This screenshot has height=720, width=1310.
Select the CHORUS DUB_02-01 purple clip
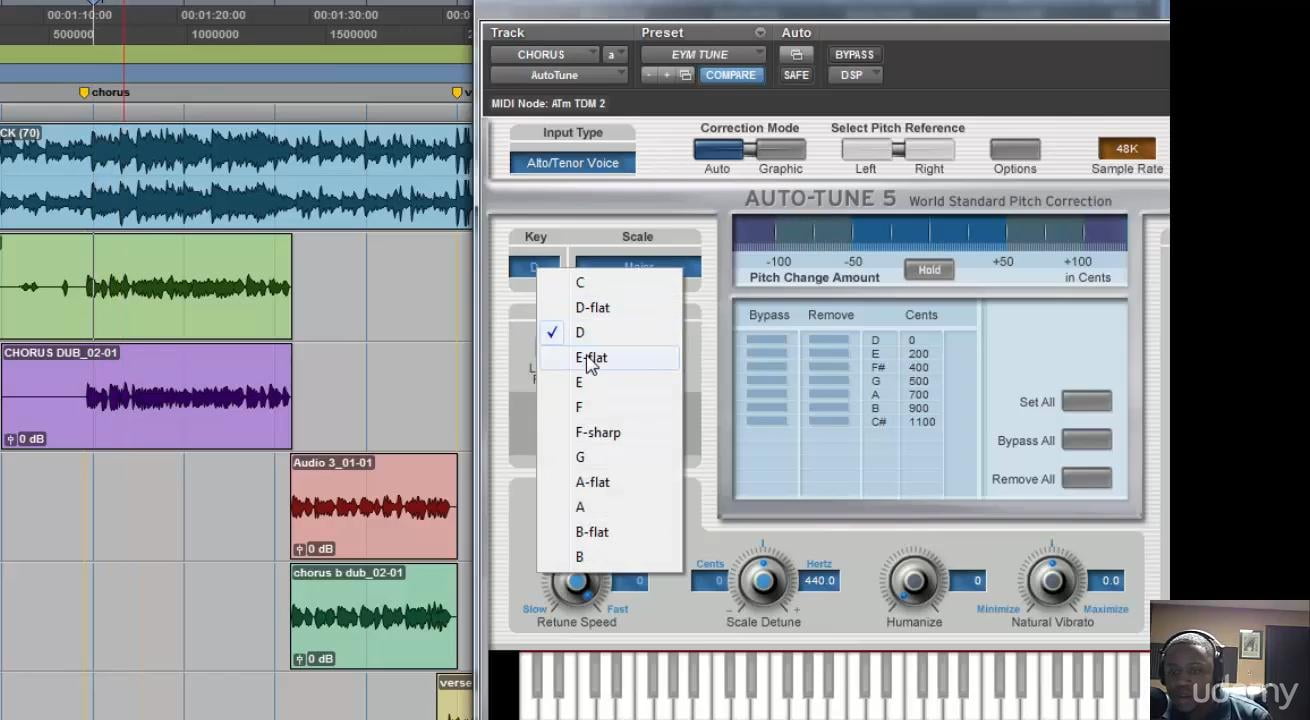point(146,396)
